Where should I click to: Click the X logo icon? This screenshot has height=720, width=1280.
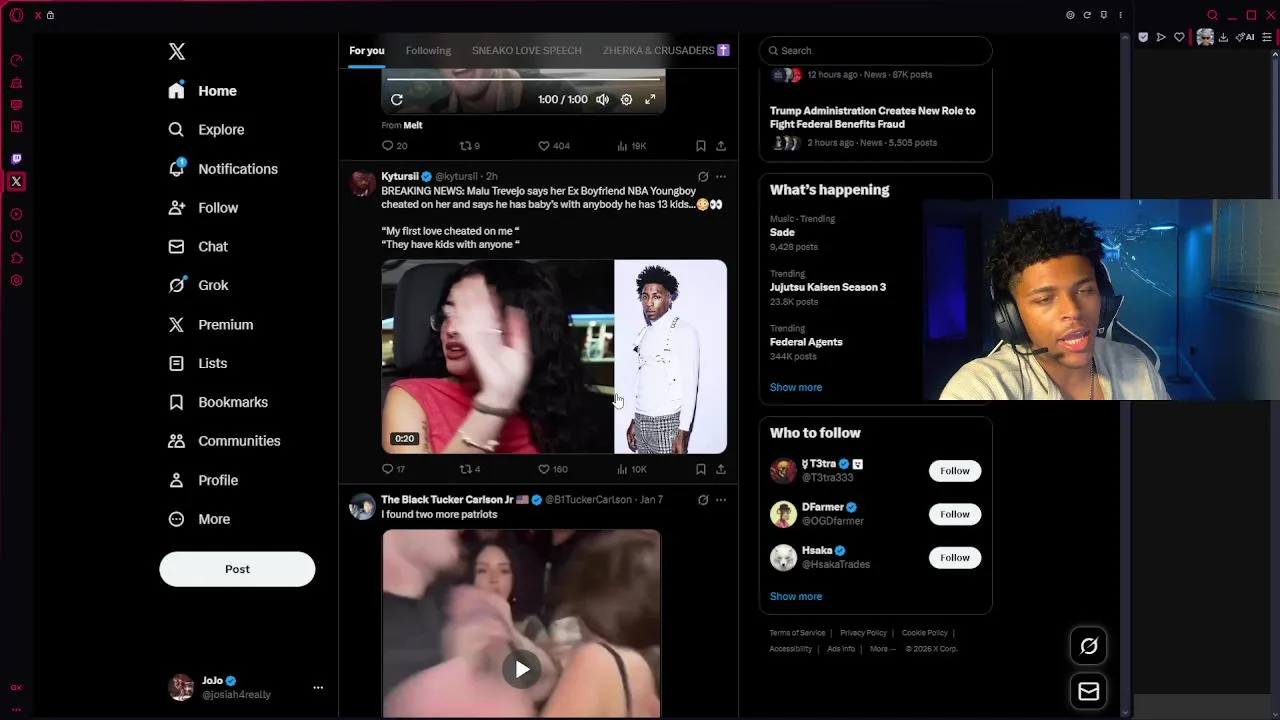click(176, 52)
